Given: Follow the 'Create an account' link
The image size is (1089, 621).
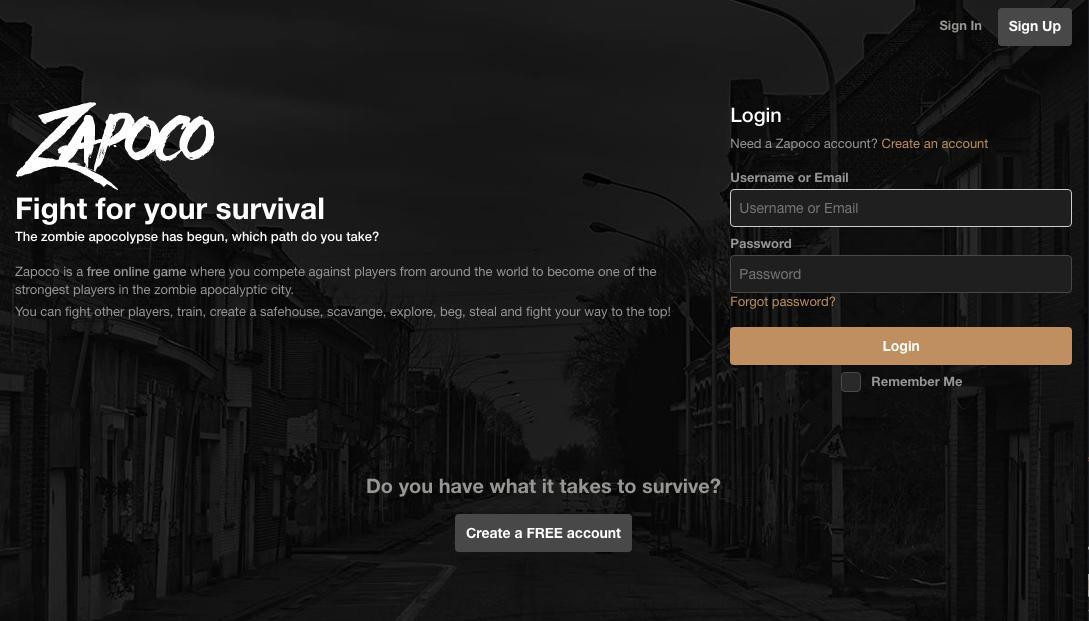Looking at the screenshot, I should click(934, 144).
